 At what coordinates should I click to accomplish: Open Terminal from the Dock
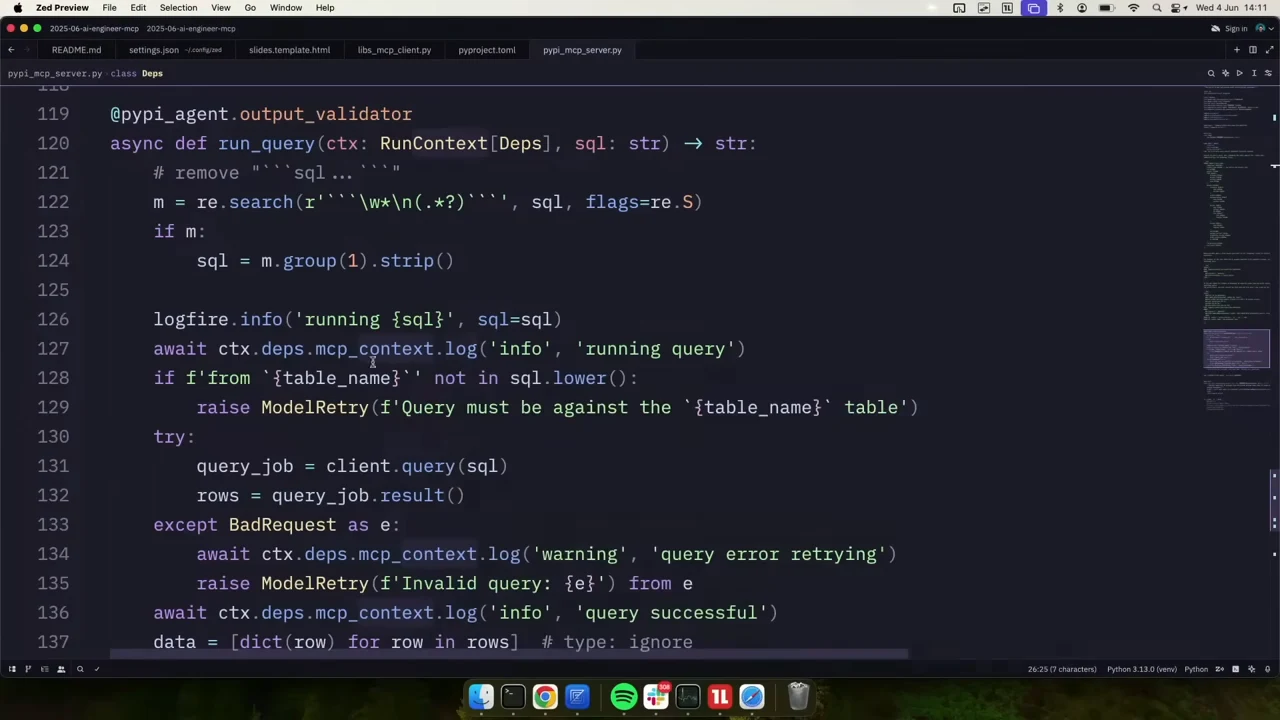[x=513, y=696]
